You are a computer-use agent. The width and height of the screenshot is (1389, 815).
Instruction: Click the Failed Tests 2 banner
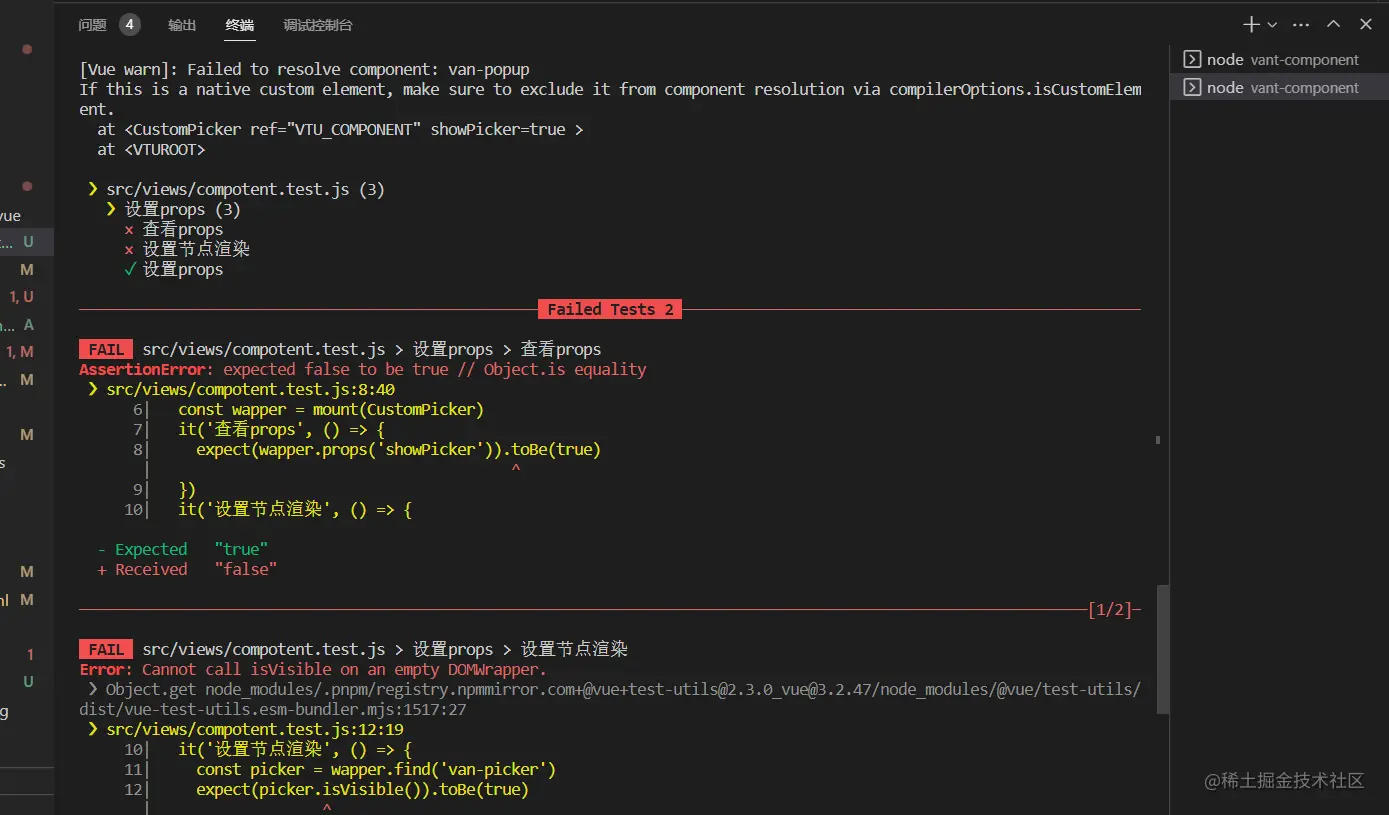pyautogui.click(x=610, y=309)
